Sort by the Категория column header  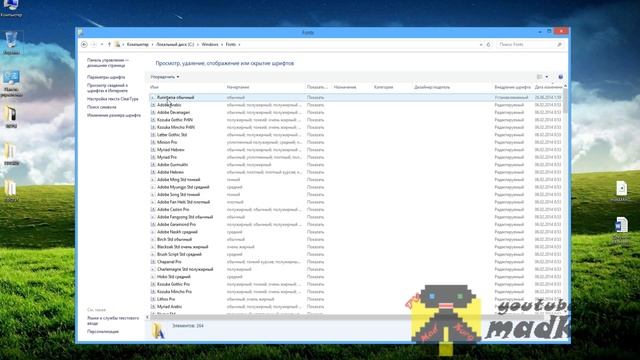(391, 87)
